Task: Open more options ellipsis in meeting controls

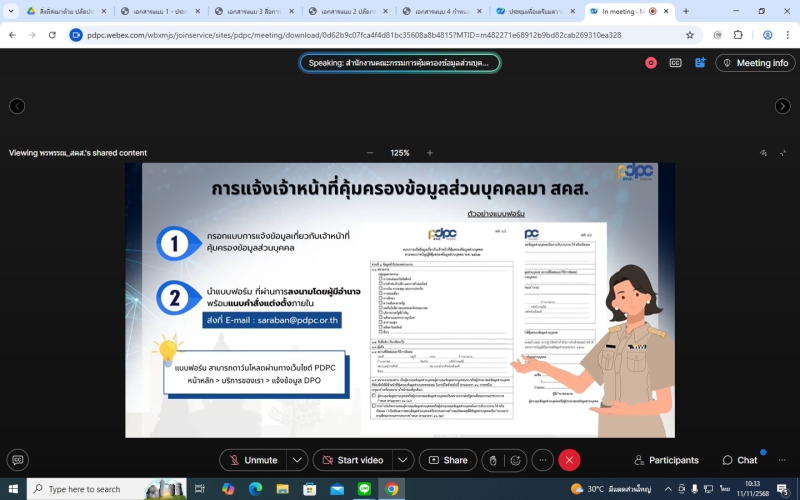Action: 543,460
